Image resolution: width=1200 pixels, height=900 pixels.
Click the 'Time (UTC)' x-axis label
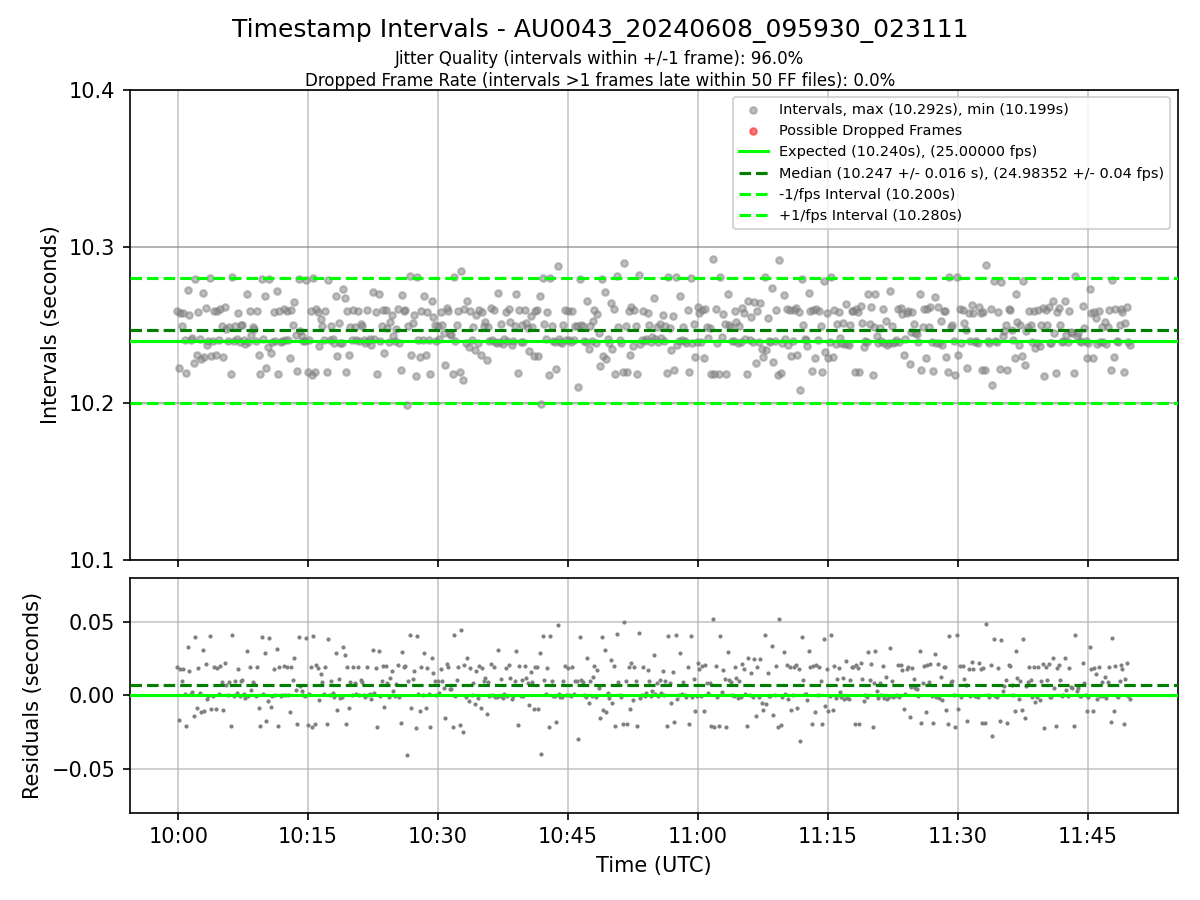coord(654,865)
